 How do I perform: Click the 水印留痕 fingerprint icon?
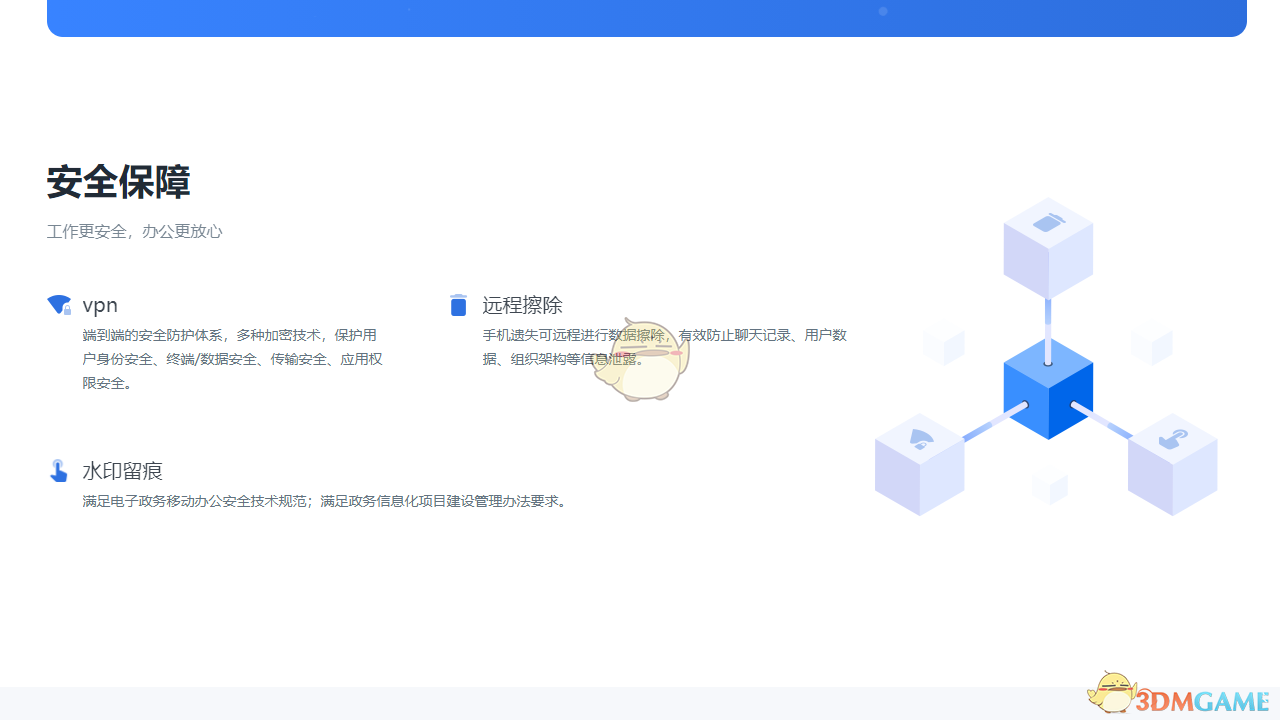[x=58, y=470]
